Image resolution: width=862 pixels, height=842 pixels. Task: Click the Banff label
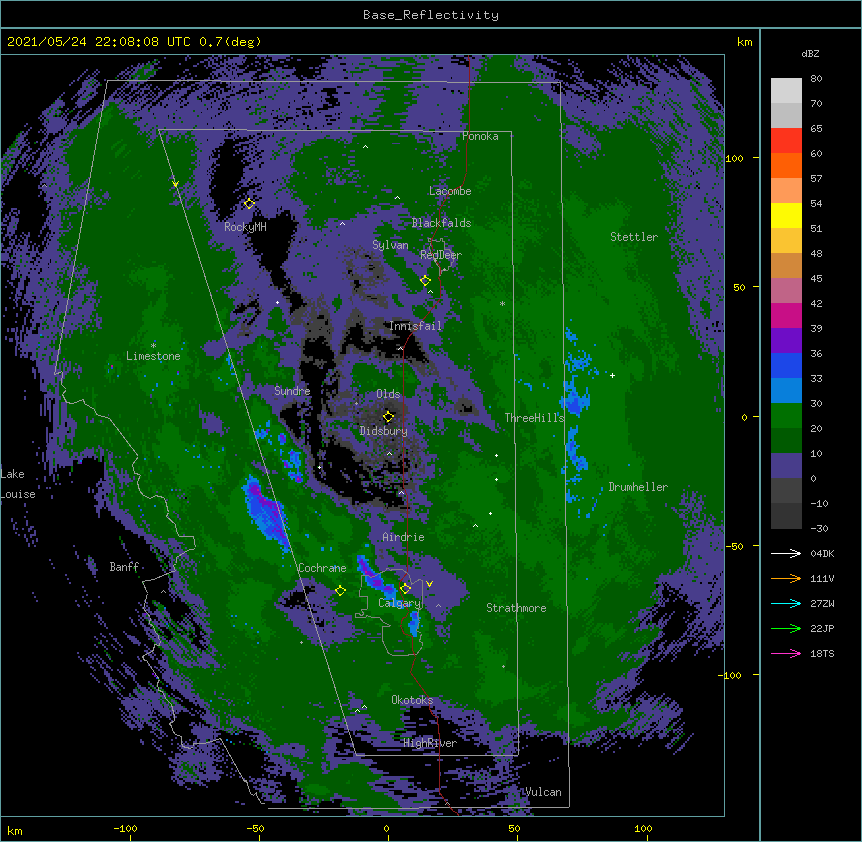click(124, 567)
